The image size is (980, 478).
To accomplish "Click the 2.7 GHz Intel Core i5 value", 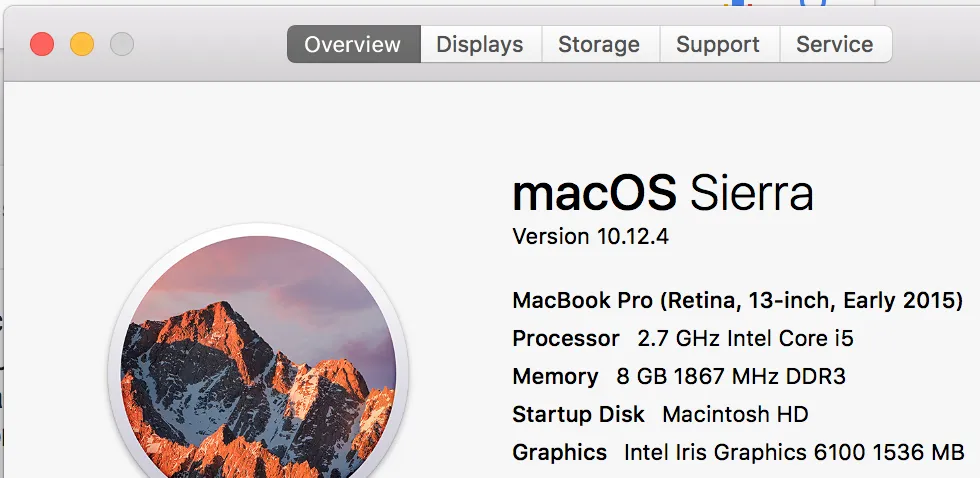I will [x=745, y=338].
